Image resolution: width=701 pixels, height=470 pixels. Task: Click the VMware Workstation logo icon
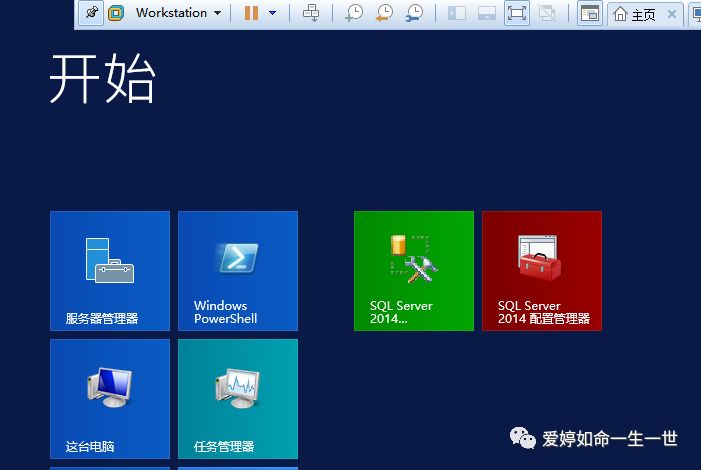pyautogui.click(x=116, y=13)
